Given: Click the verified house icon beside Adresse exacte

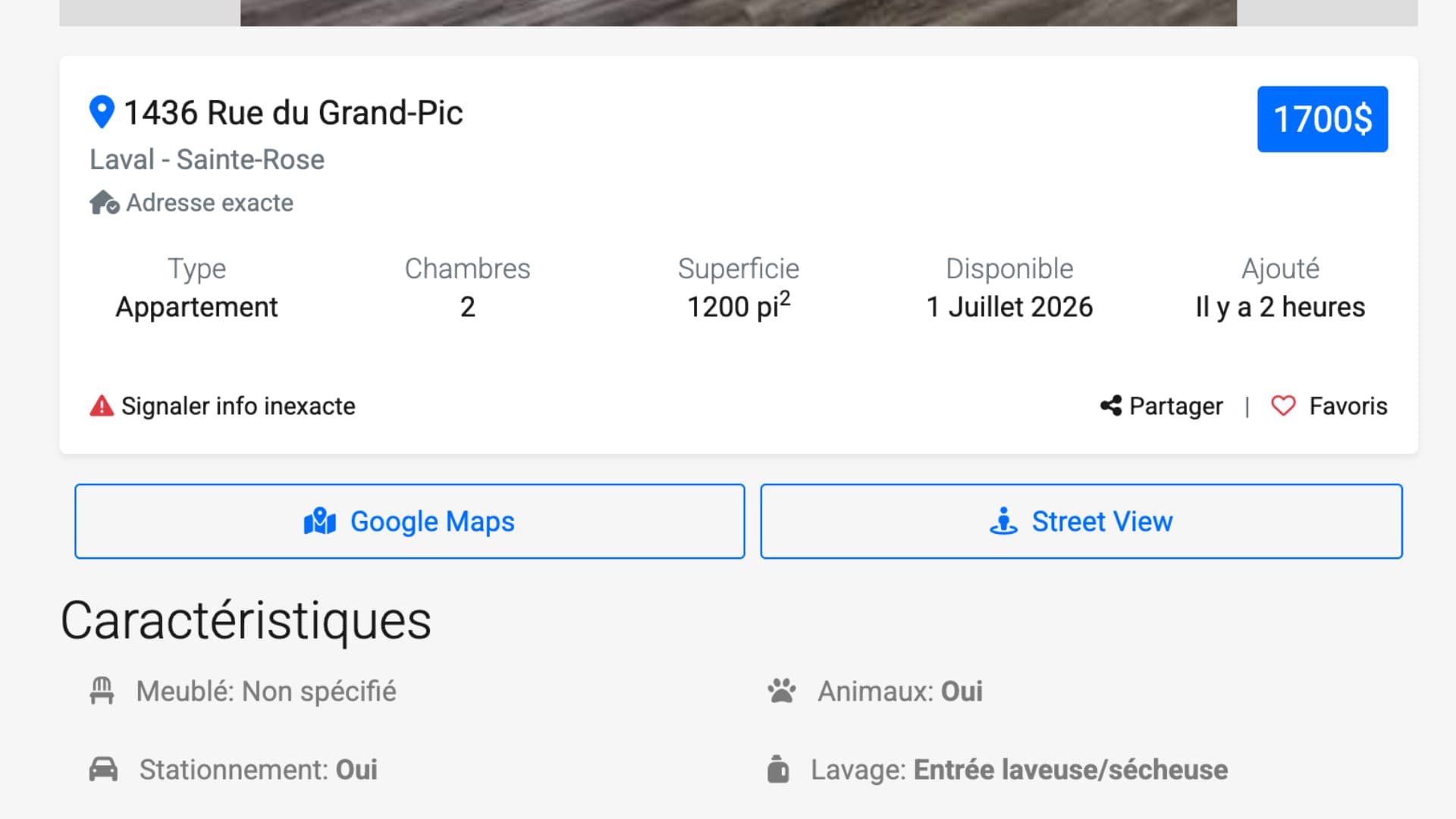Looking at the screenshot, I should tap(105, 202).
